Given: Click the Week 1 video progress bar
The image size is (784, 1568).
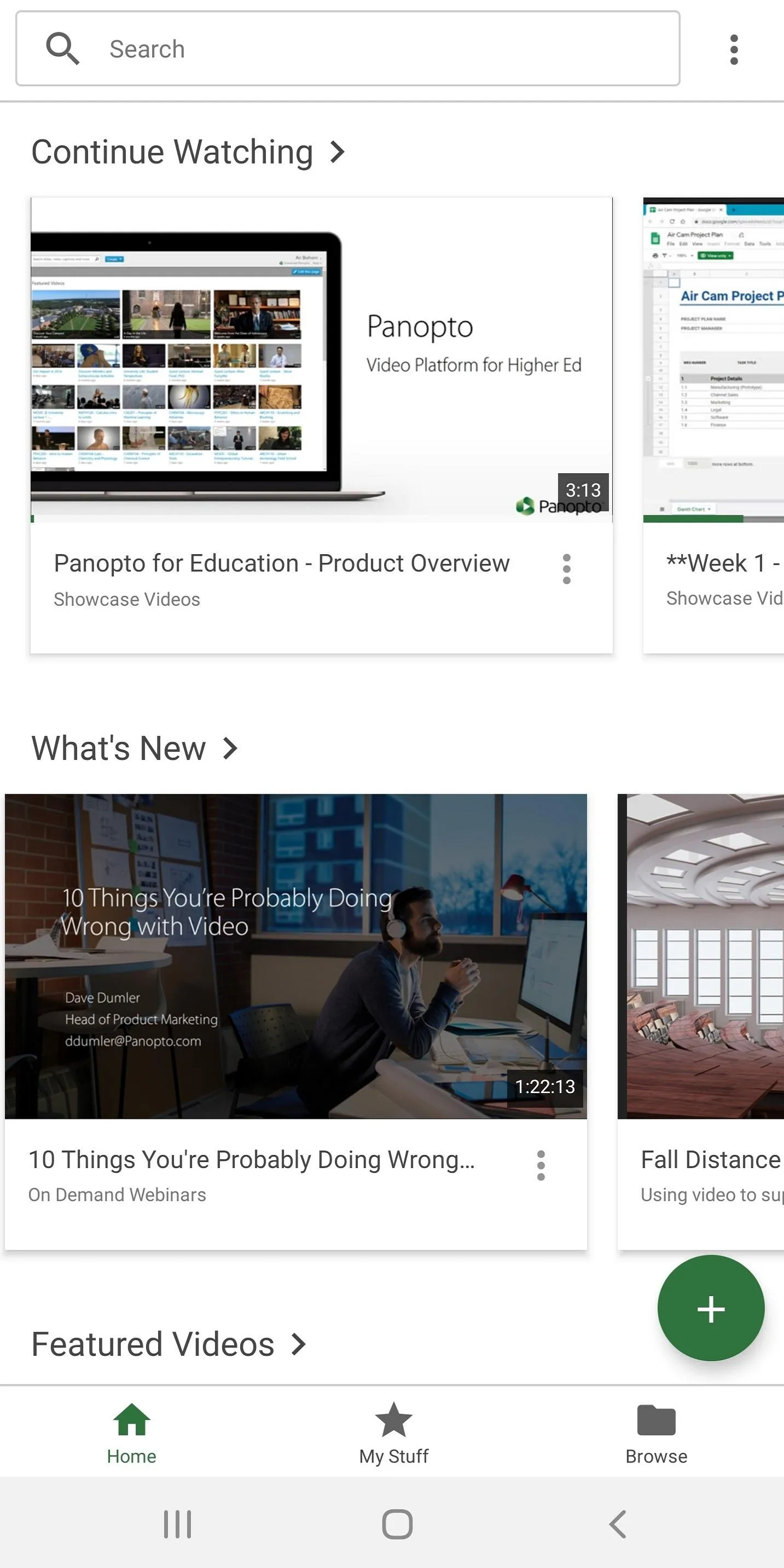Looking at the screenshot, I should click(713, 519).
